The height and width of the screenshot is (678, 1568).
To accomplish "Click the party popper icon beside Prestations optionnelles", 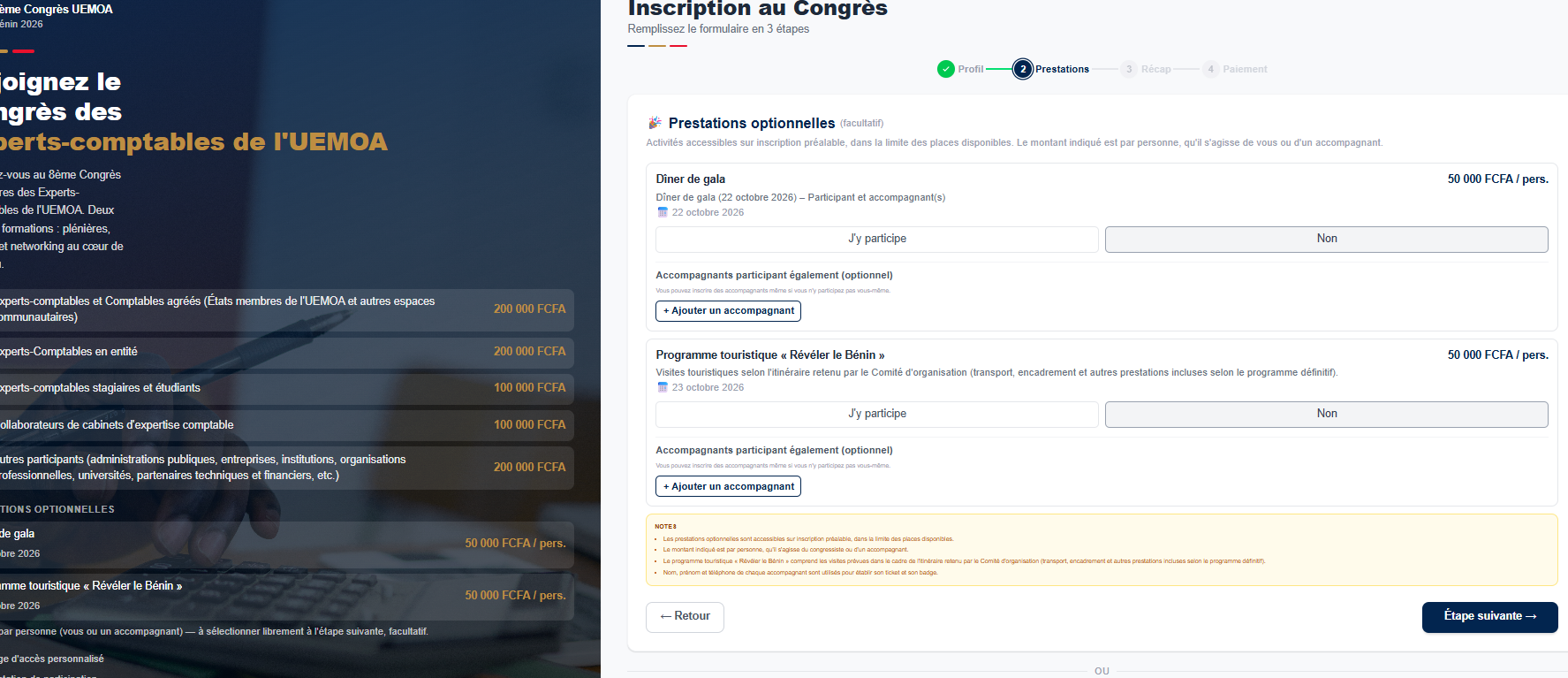I will pos(655,123).
